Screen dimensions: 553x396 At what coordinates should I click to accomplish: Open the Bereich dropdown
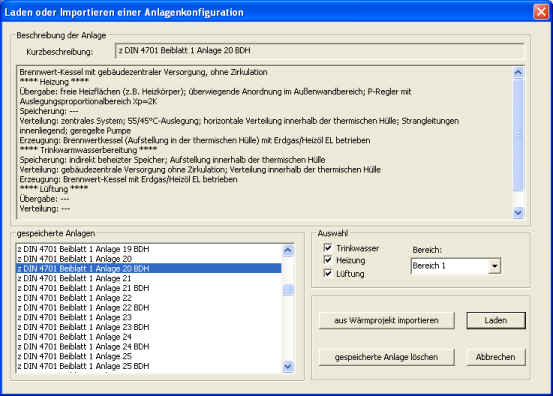pyautogui.click(x=494, y=266)
